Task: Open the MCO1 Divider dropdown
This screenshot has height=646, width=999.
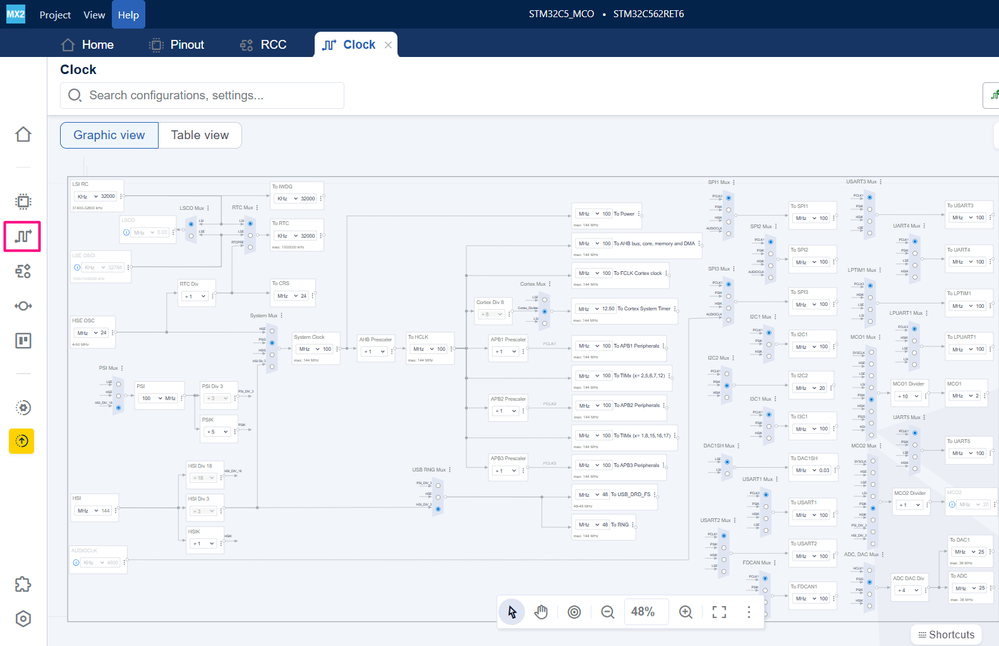Action: coord(908,396)
